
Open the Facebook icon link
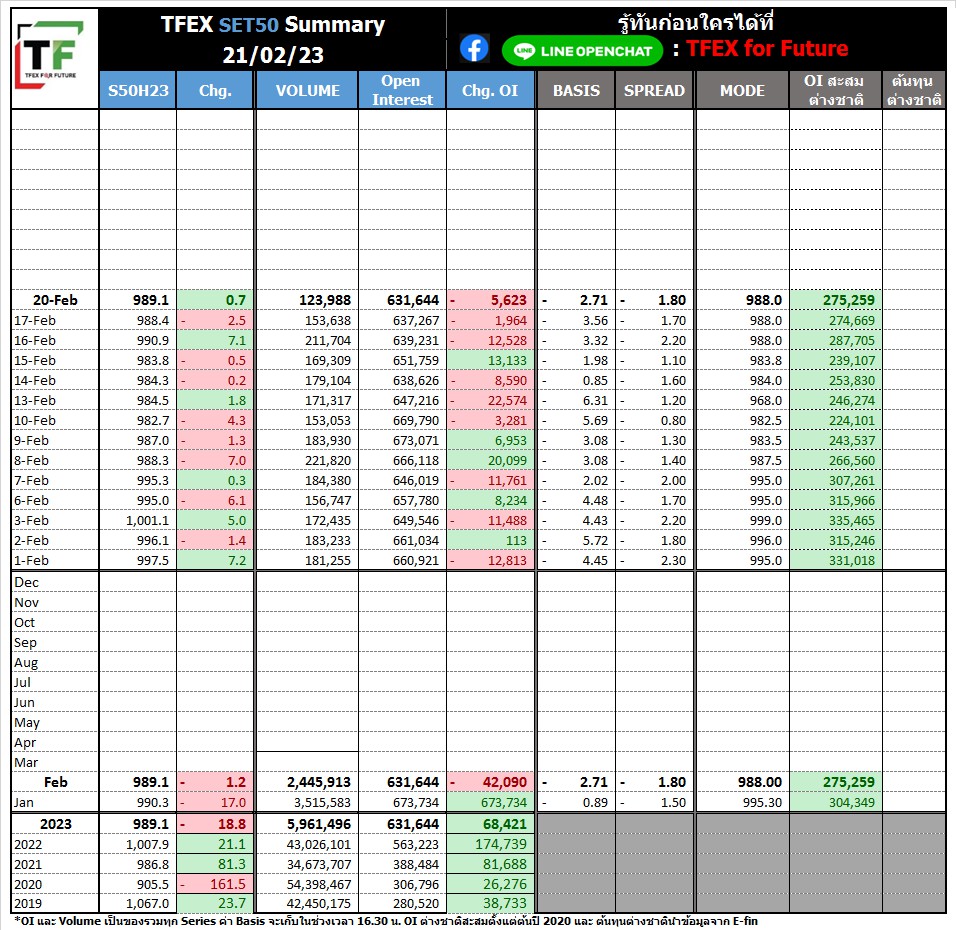click(474, 49)
